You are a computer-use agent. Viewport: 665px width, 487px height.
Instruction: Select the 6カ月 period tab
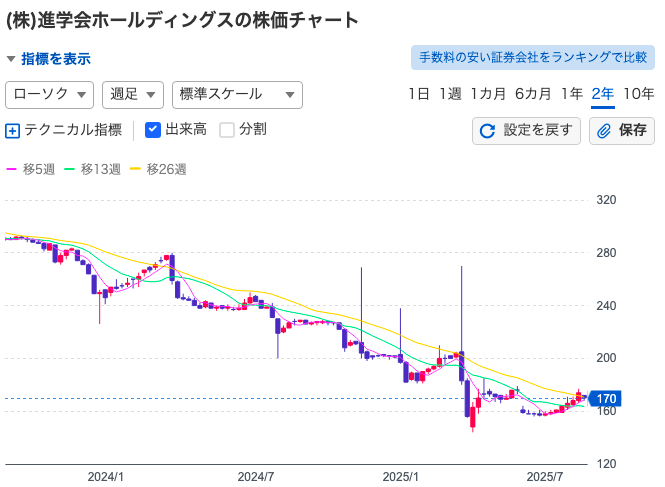tap(533, 94)
